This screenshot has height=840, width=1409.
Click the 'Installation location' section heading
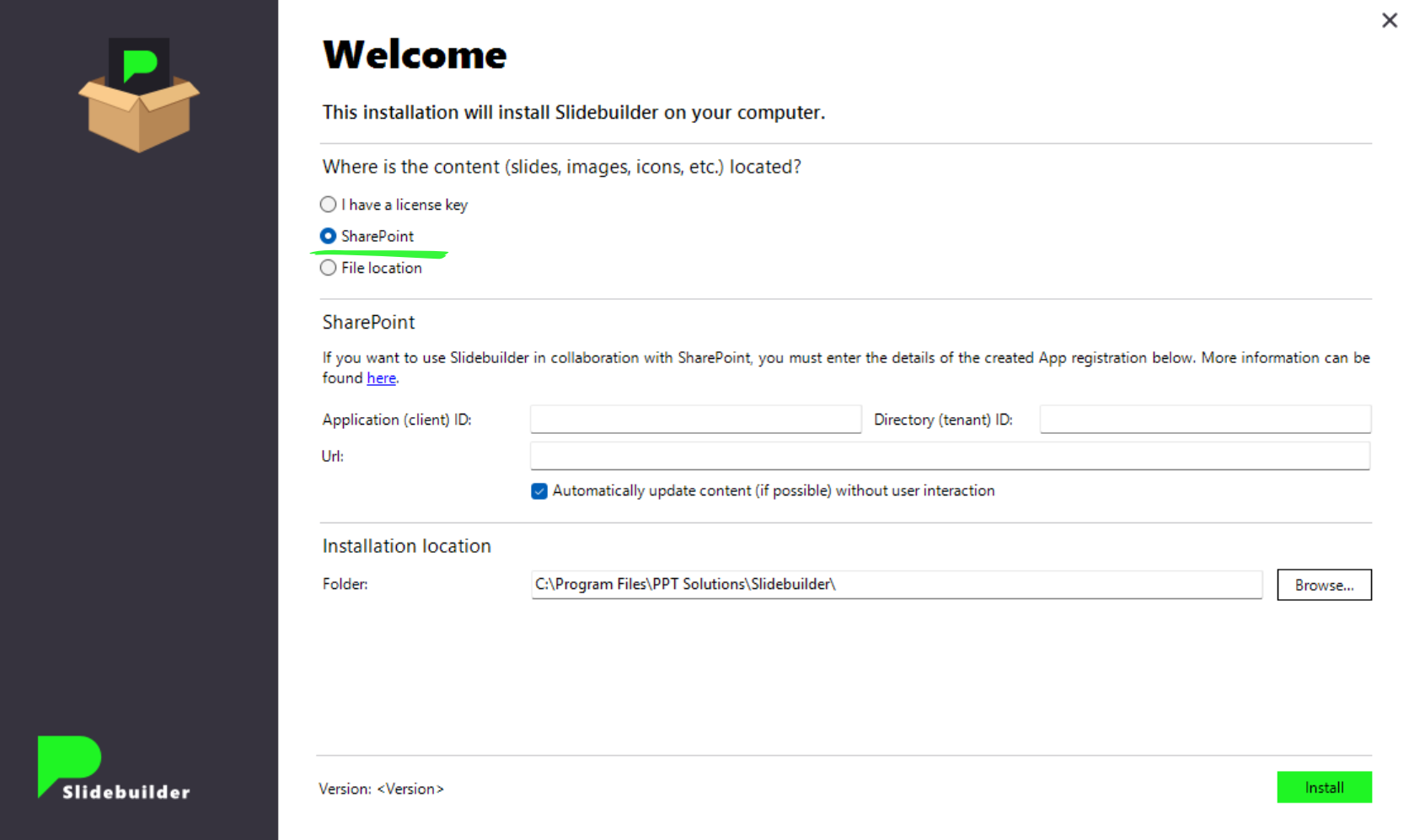pyautogui.click(x=406, y=546)
